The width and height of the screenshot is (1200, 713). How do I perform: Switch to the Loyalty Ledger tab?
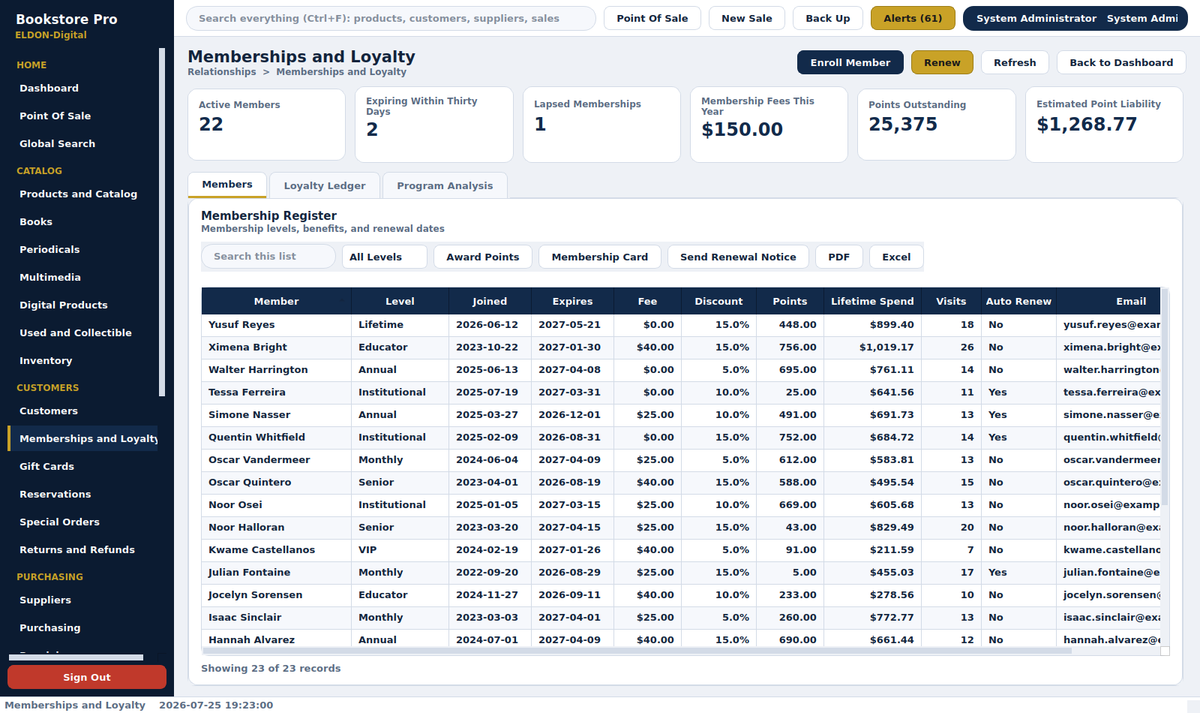pos(325,185)
